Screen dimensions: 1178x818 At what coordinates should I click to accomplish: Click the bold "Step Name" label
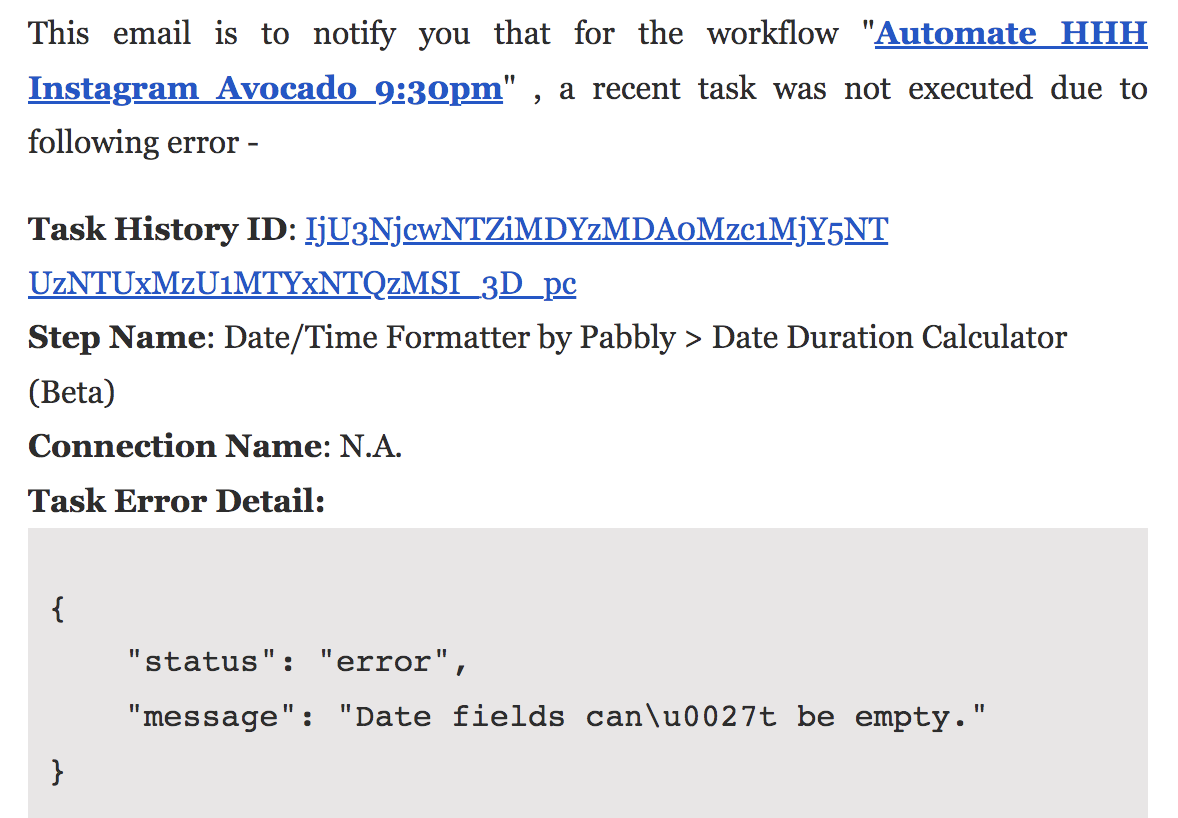116,338
